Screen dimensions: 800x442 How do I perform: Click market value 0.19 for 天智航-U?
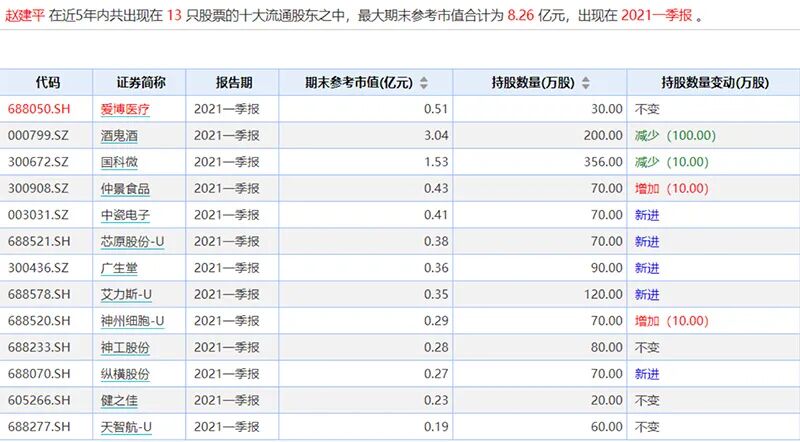[436, 428]
